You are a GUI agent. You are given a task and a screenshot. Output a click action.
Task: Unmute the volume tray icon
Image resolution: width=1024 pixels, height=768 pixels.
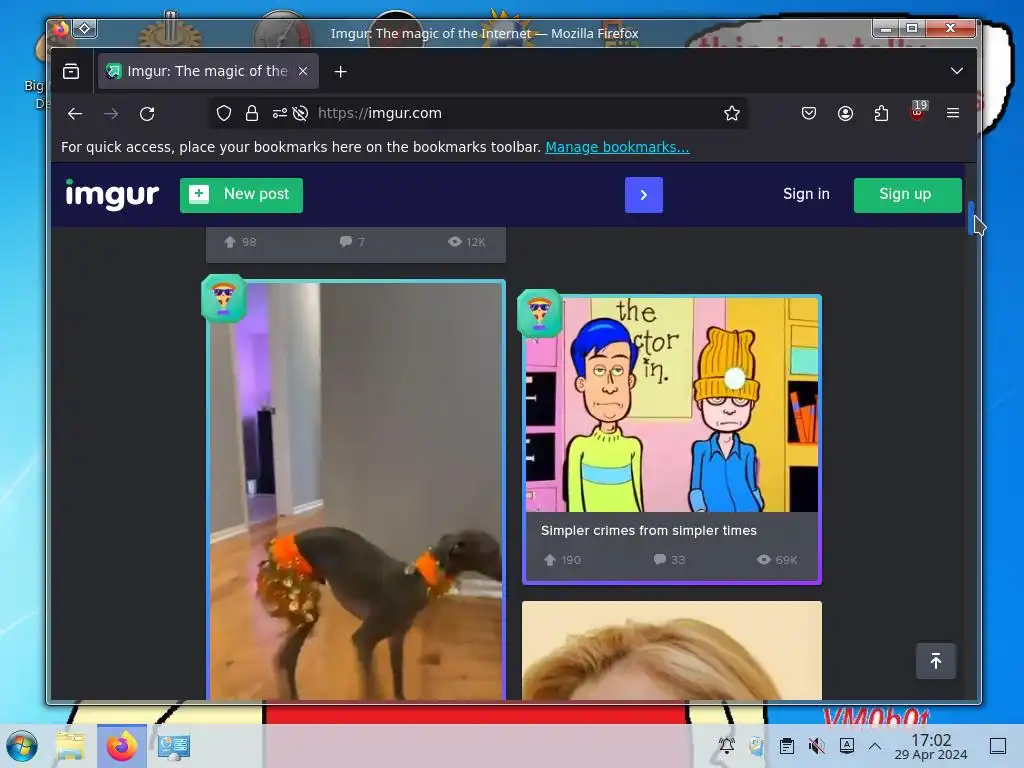tap(816, 746)
